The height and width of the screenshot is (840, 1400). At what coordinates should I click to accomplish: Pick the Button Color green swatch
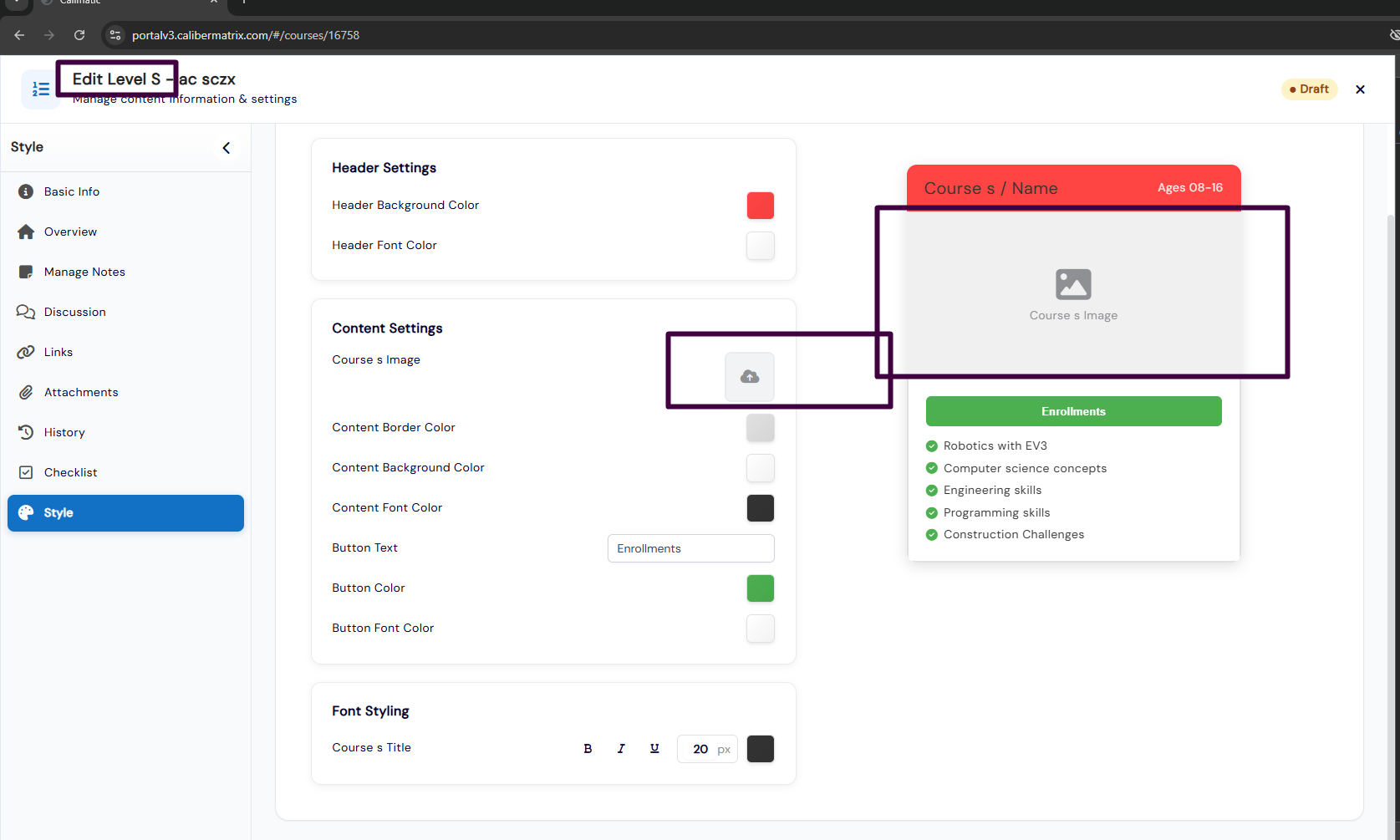click(761, 588)
